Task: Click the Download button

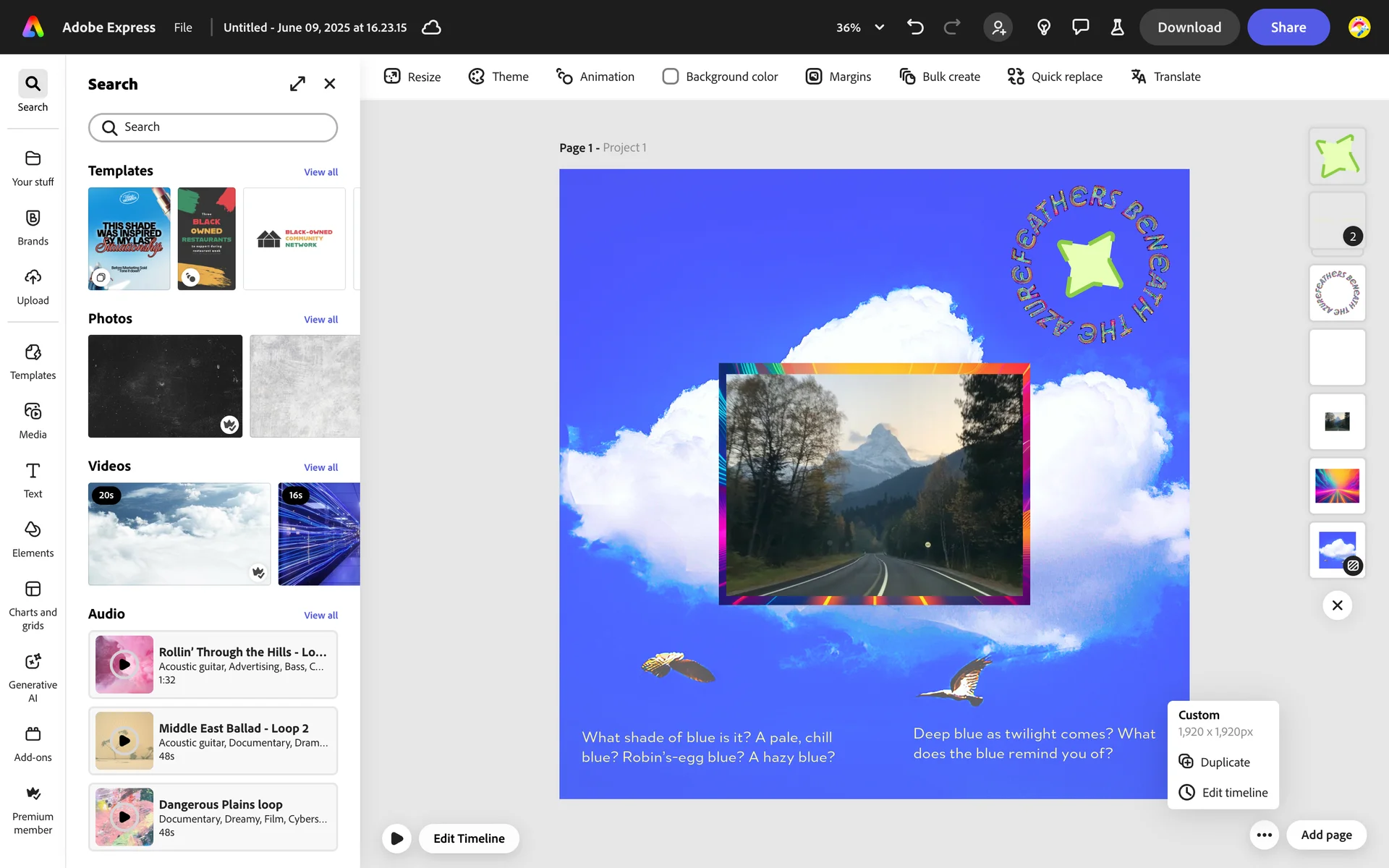Action: pos(1189,27)
